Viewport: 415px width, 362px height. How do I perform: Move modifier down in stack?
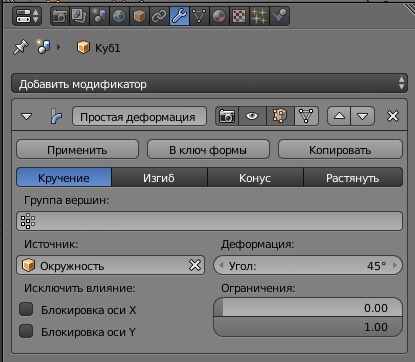[x=363, y=116]
